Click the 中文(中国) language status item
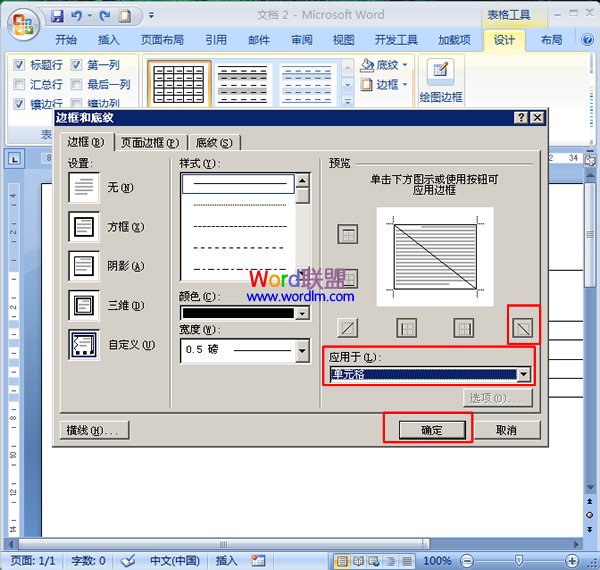 click(x=174, y=561)
